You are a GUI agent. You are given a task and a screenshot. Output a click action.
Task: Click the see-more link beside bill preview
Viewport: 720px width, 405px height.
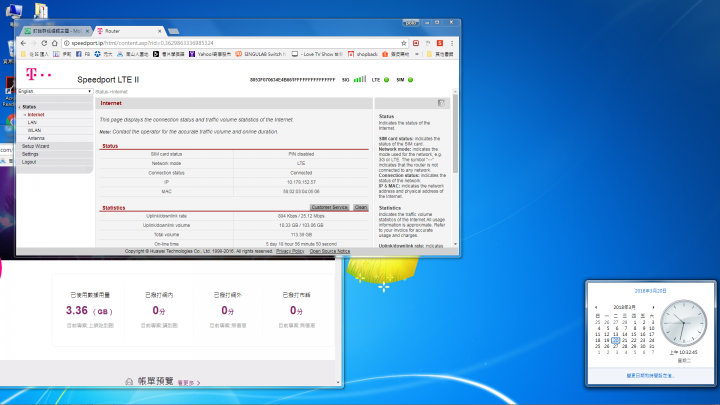[189, 382]
